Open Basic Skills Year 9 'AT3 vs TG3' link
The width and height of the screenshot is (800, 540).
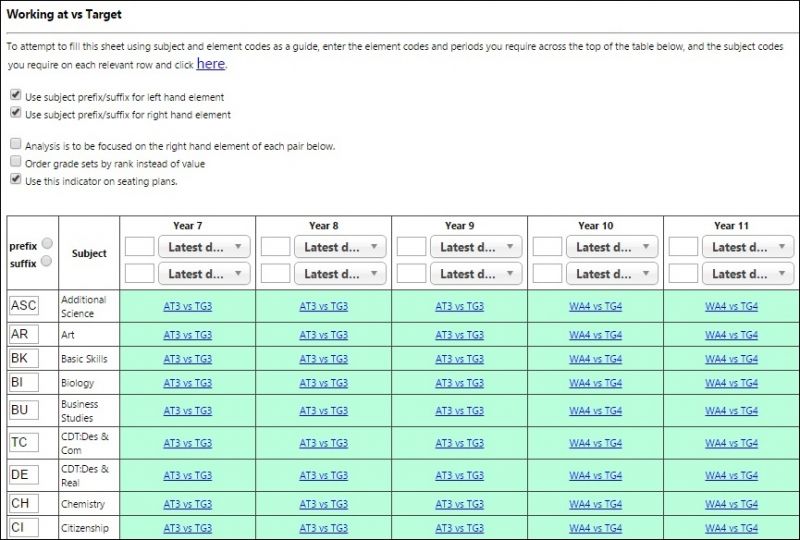pyautogui.click(x=460, y=359)
